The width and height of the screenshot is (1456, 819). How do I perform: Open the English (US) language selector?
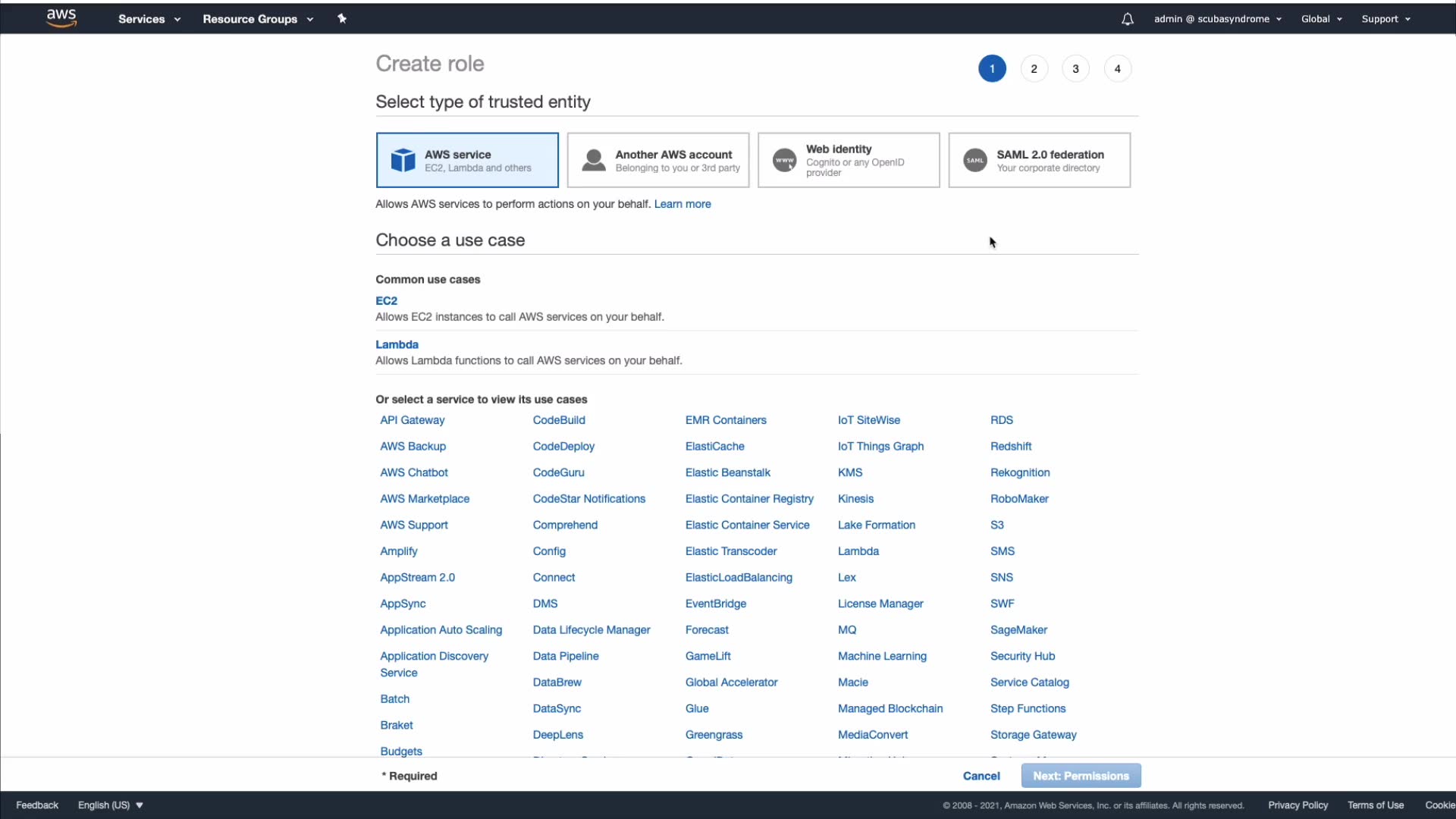[111, 805]
